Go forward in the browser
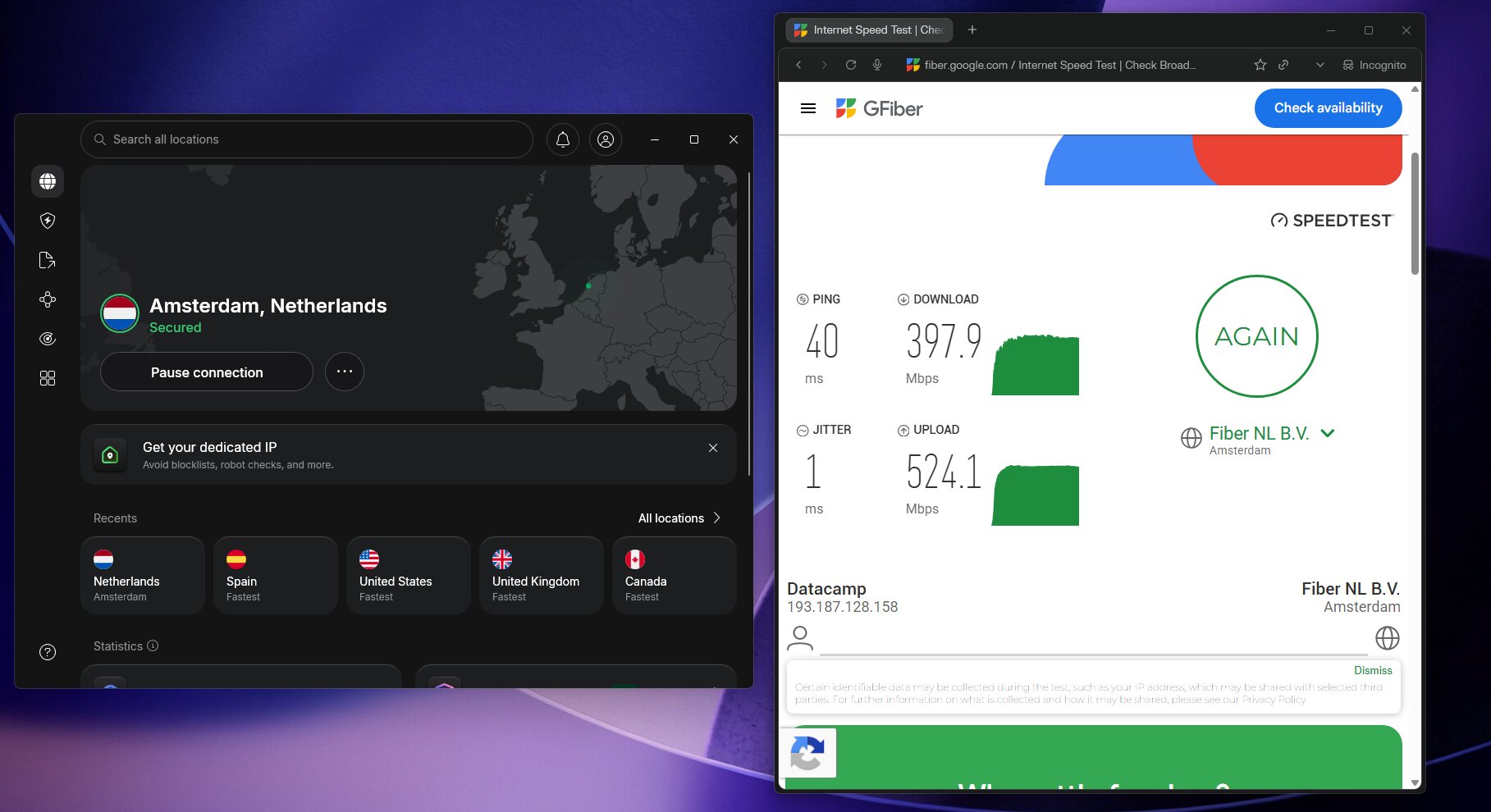This screenshot has height=812, width=1491. point(825,65)
